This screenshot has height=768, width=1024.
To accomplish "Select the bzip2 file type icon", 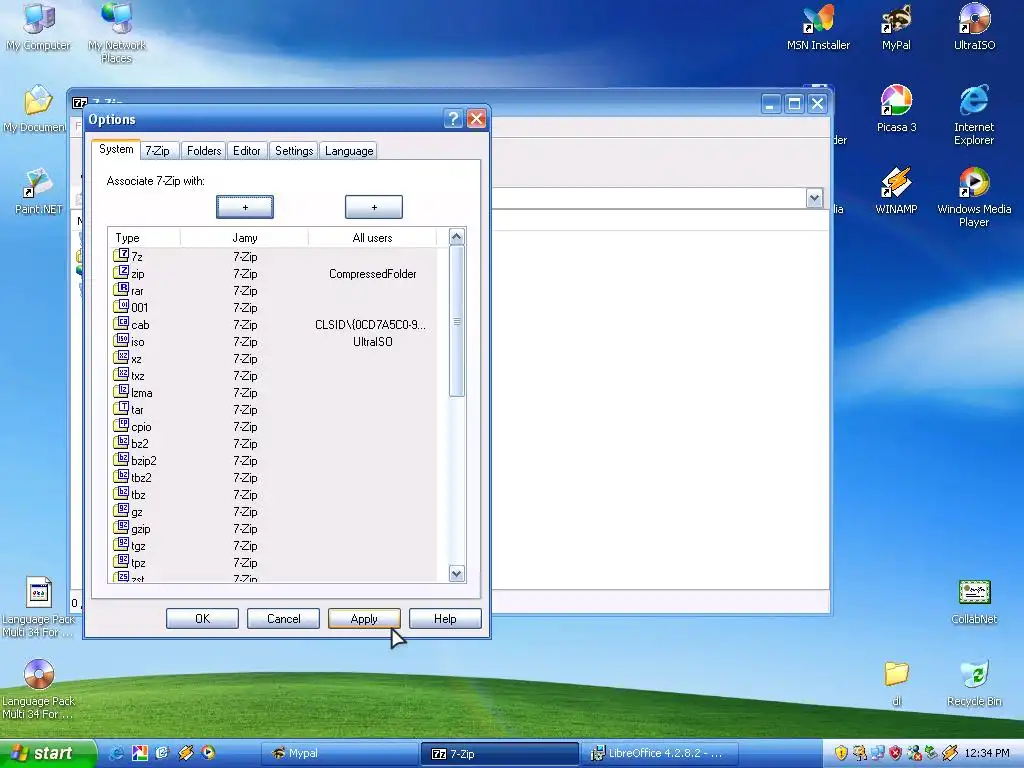I will (x=121, y=460).
